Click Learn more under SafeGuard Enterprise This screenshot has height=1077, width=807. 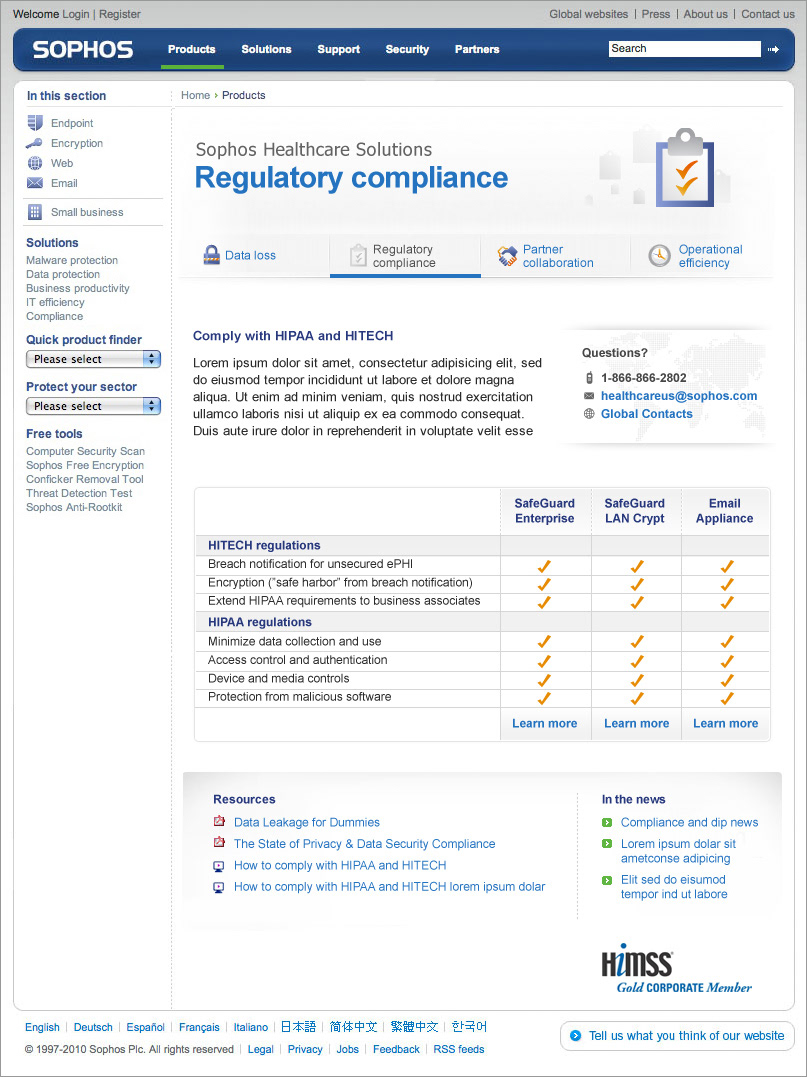[545, 723]
